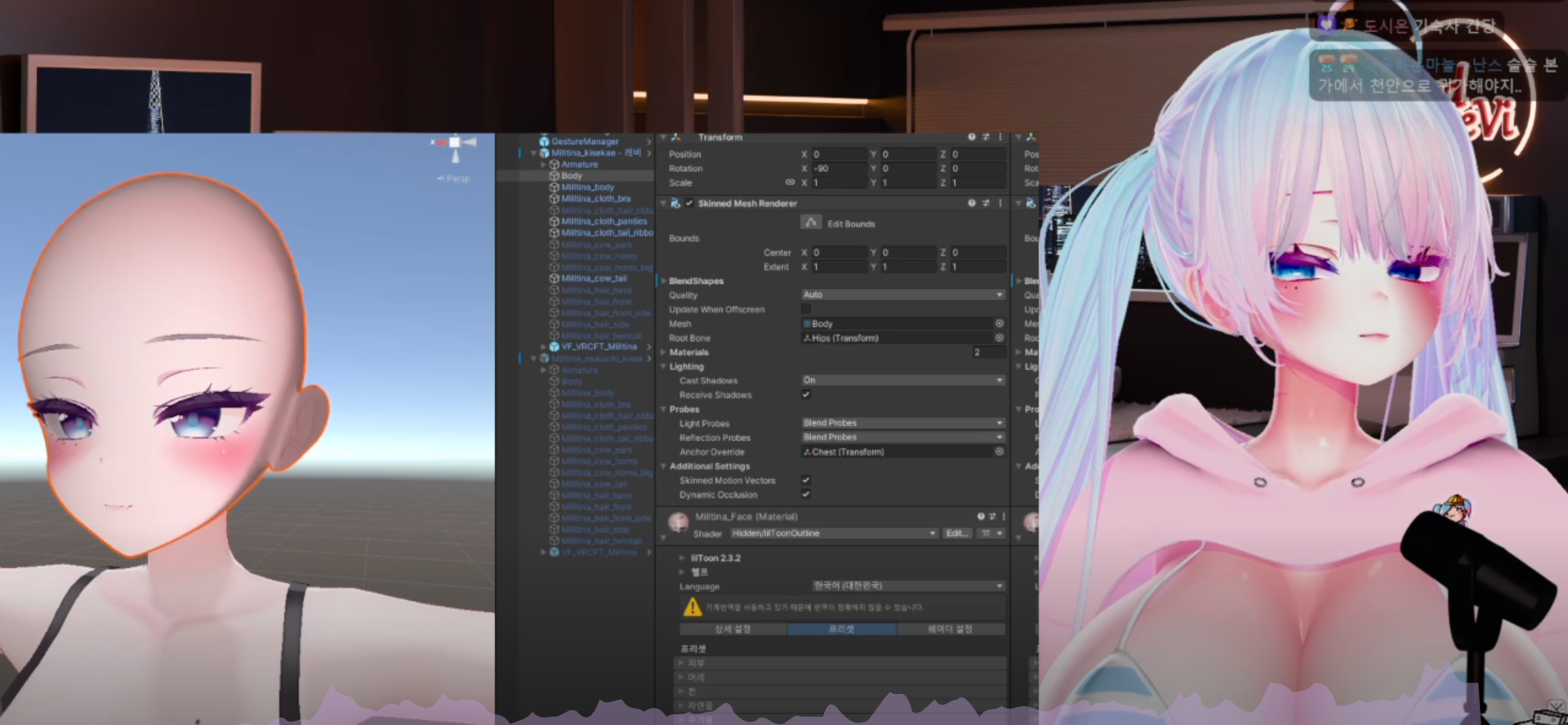
Task: Click the Materials count field showing 2
Action: (988, 353)
